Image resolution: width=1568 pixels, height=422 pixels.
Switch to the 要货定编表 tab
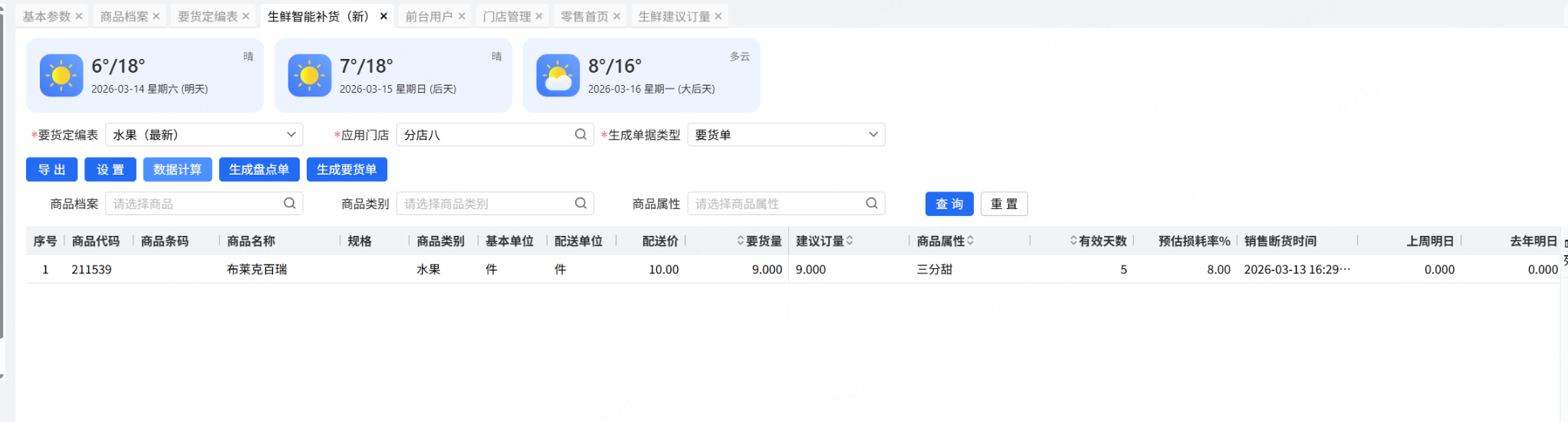coord(208,16)
